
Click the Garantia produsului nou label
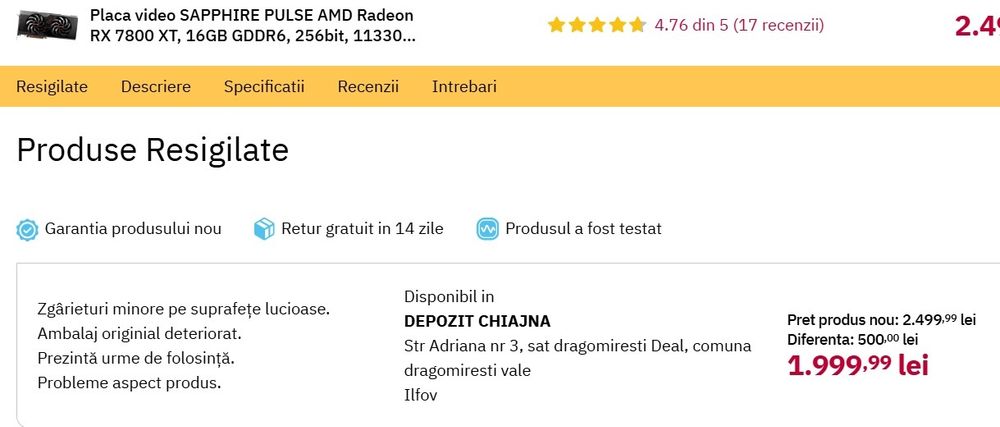point(133,229)
